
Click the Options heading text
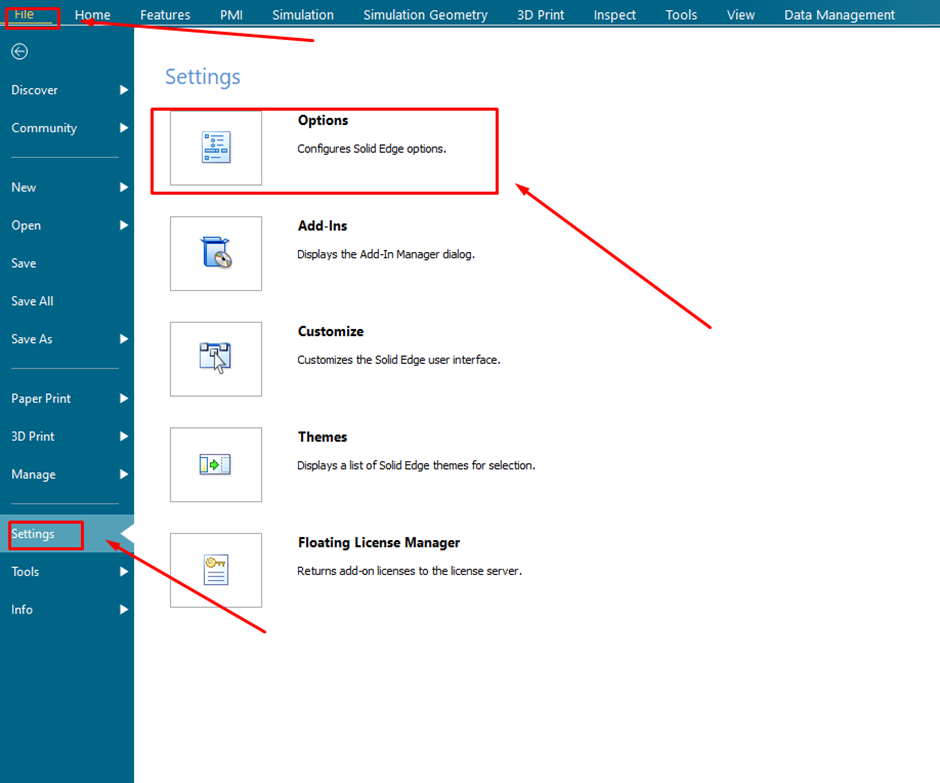pyautogui.click(x=323, y=121)
